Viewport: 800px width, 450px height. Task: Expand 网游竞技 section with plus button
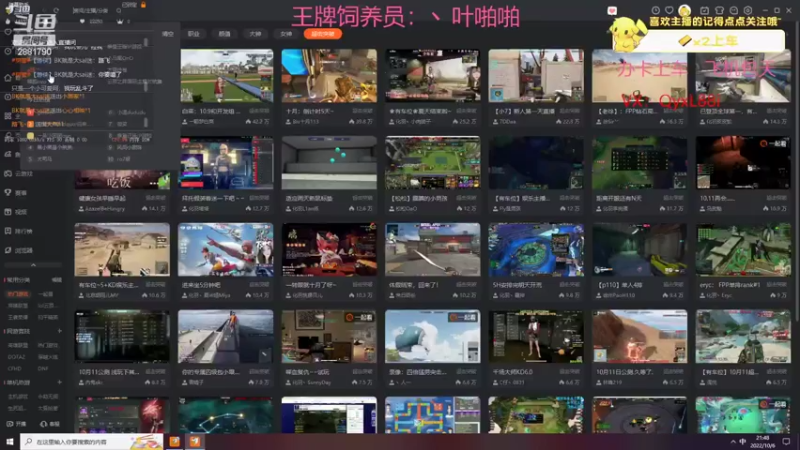[59, 331]
